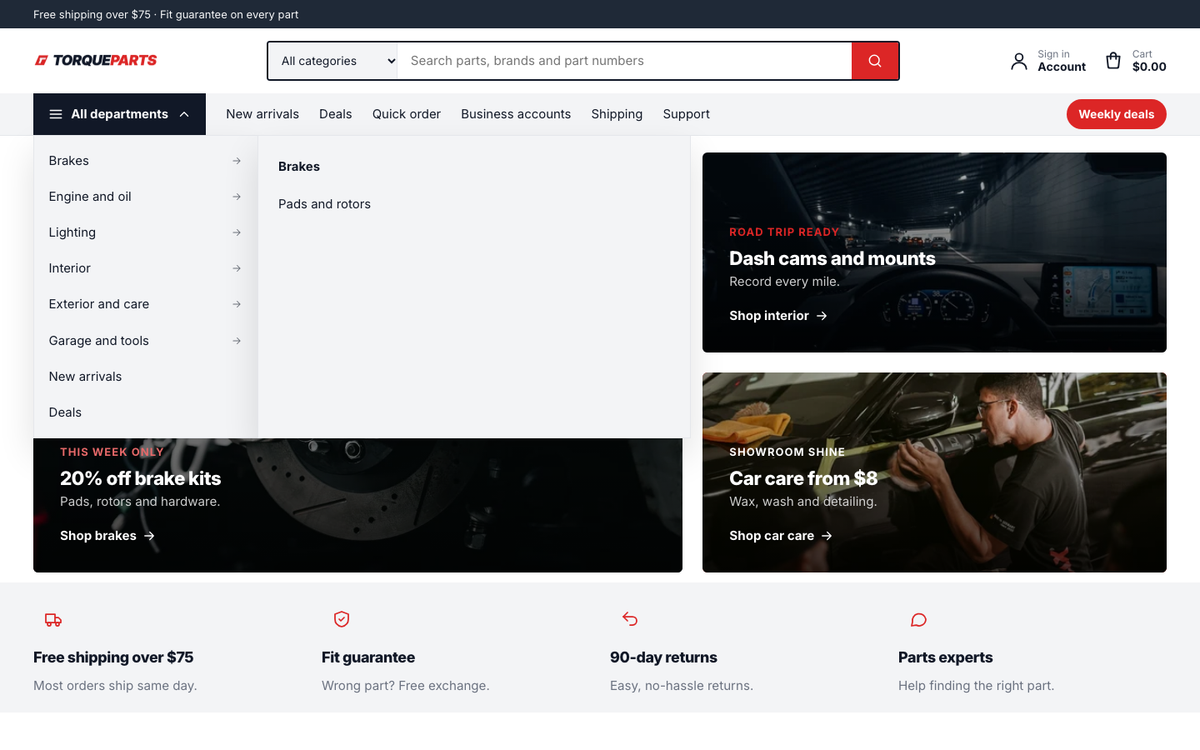Click the arrow next to Shop brakes
Screen dimensions: 1200x750
click(149, 536)
